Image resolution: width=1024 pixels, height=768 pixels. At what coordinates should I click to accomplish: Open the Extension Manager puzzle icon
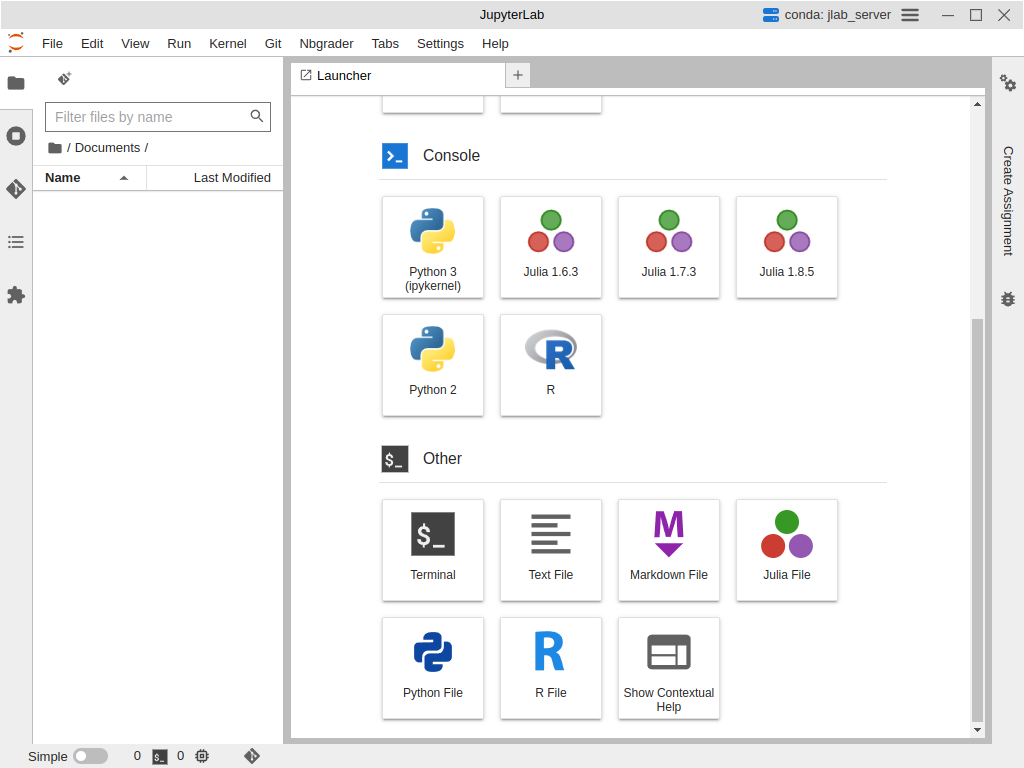point(16,295)
